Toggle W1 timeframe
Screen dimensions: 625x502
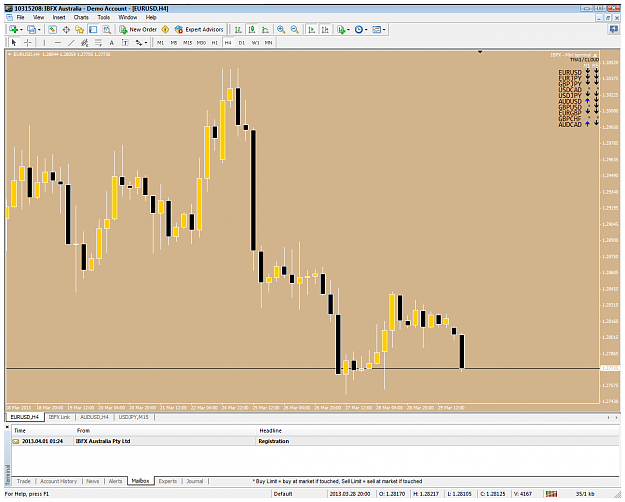256,43
